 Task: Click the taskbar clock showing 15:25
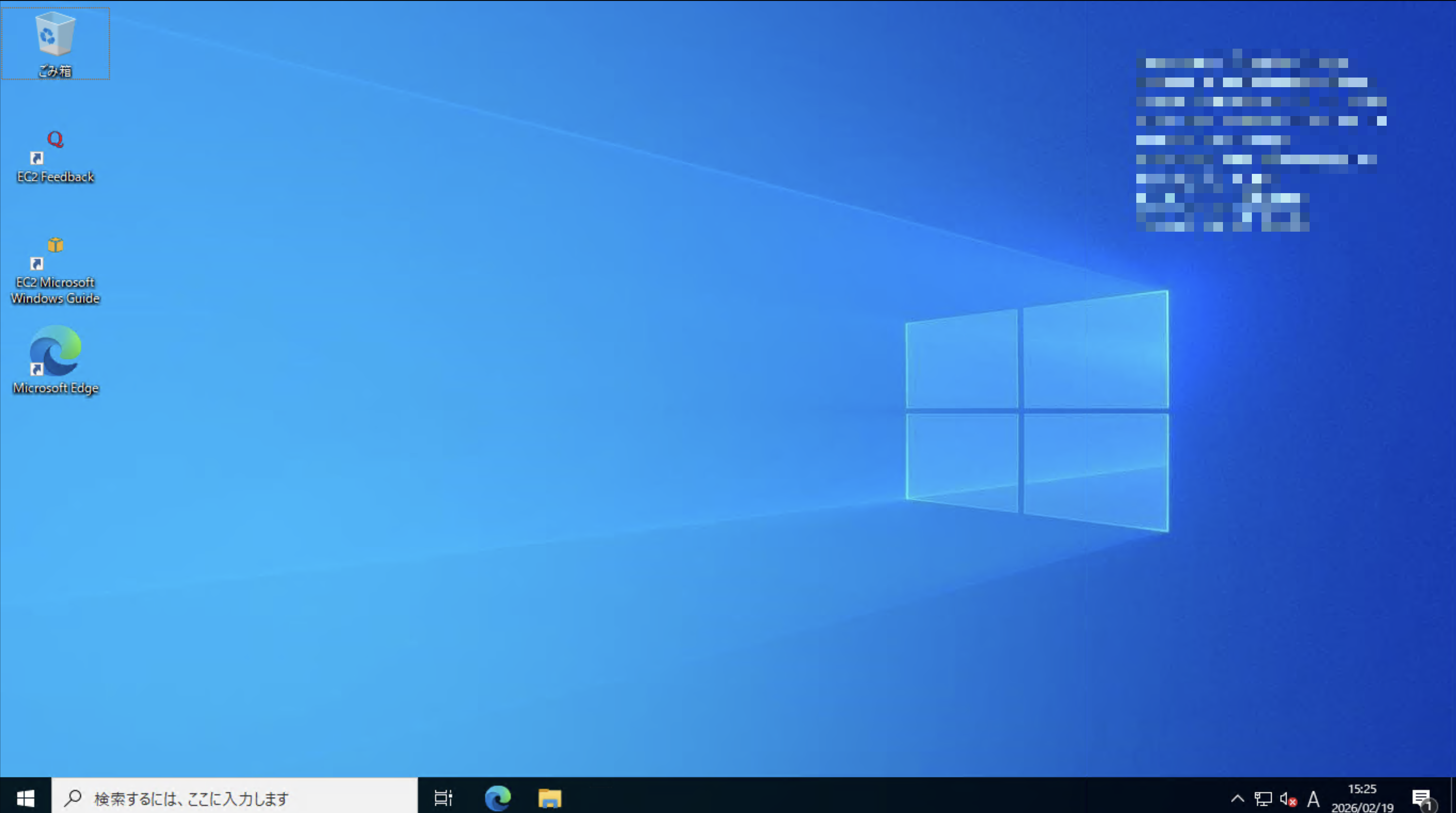pos(1362,789)
